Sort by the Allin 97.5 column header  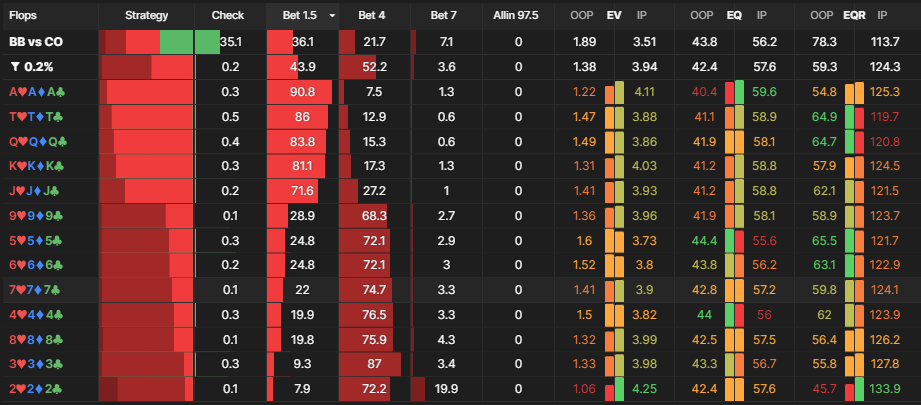point(516,16)
